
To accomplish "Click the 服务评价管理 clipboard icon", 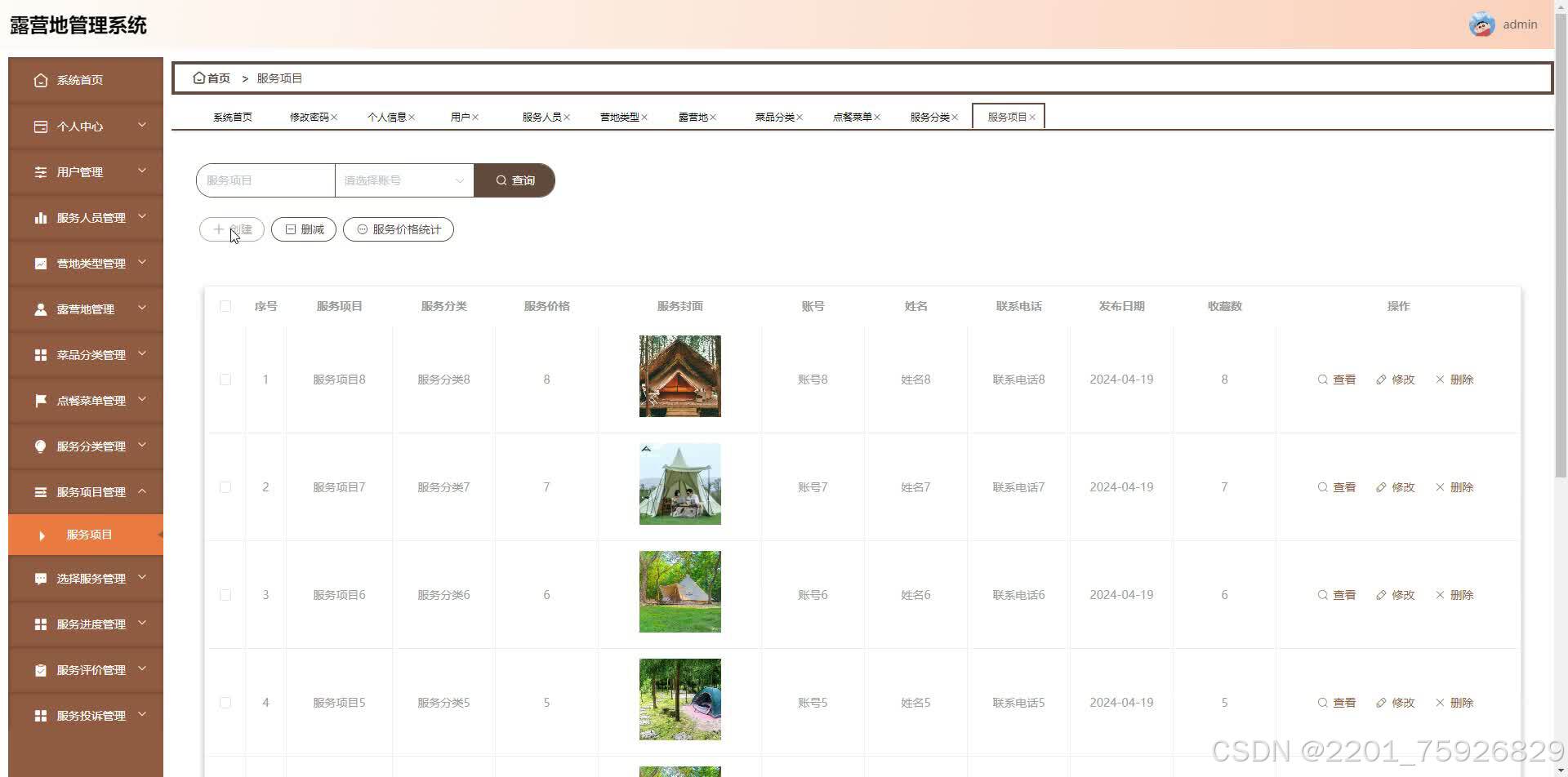I will pos(41,670).
